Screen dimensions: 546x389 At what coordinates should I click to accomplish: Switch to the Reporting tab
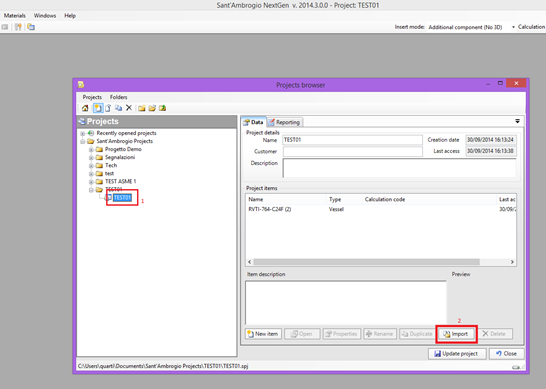point(284,122)
